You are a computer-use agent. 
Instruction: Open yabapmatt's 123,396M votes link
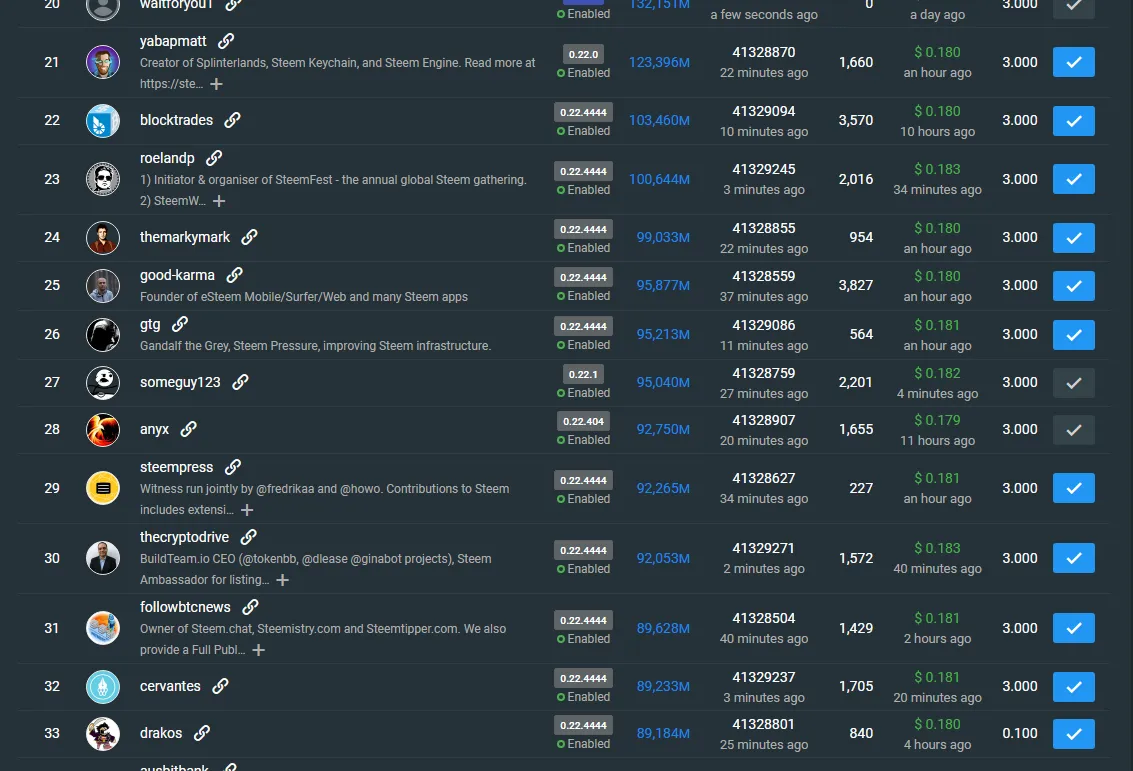tap(659, 62)
